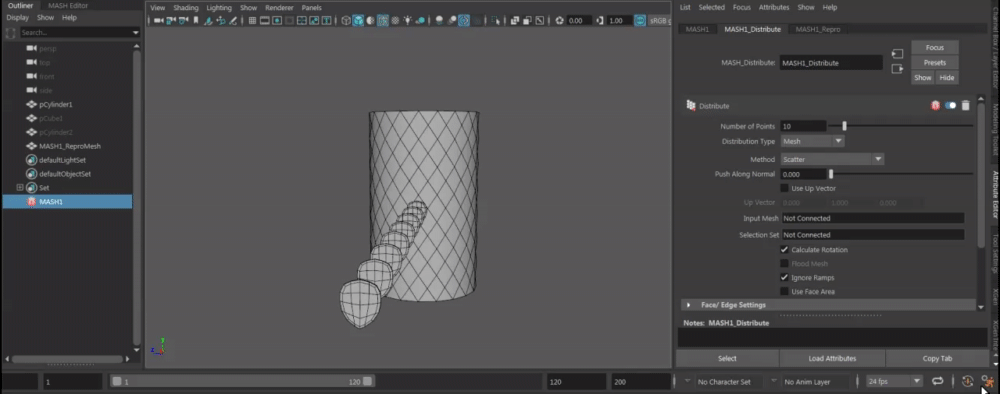Switch to the MASH1_Repro tab

tap(818, 29)
